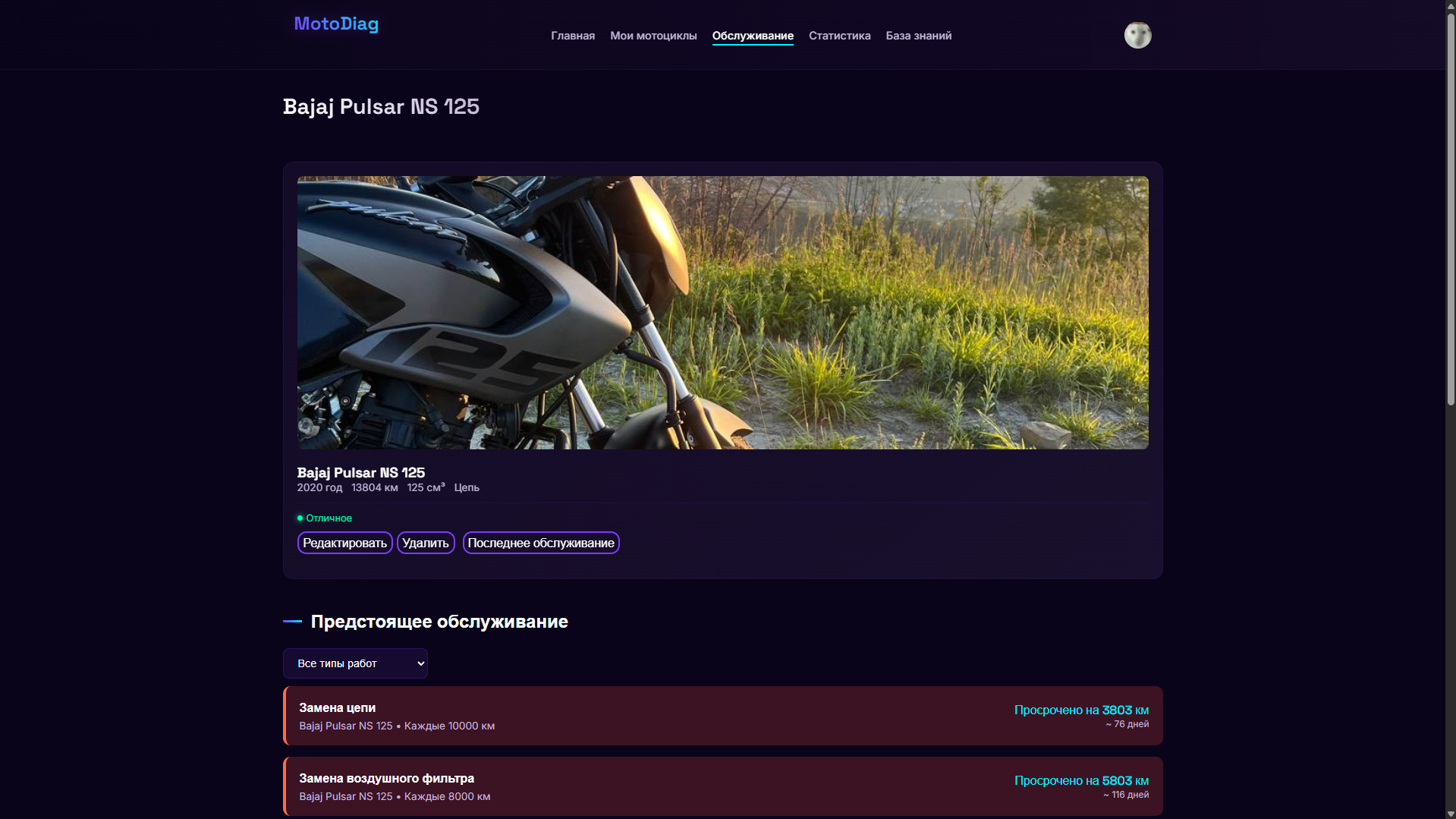1456x819 pixels.
Task: Click the ~ 116 дней text
Action: pos(1126,795)
